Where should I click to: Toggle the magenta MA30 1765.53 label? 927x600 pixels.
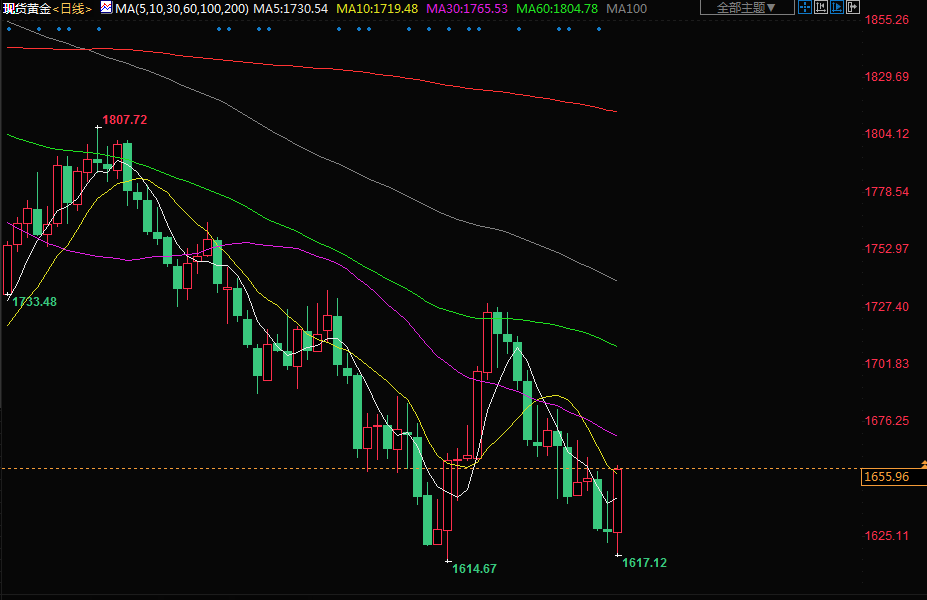pyautogui.click(x=467, y=8)
